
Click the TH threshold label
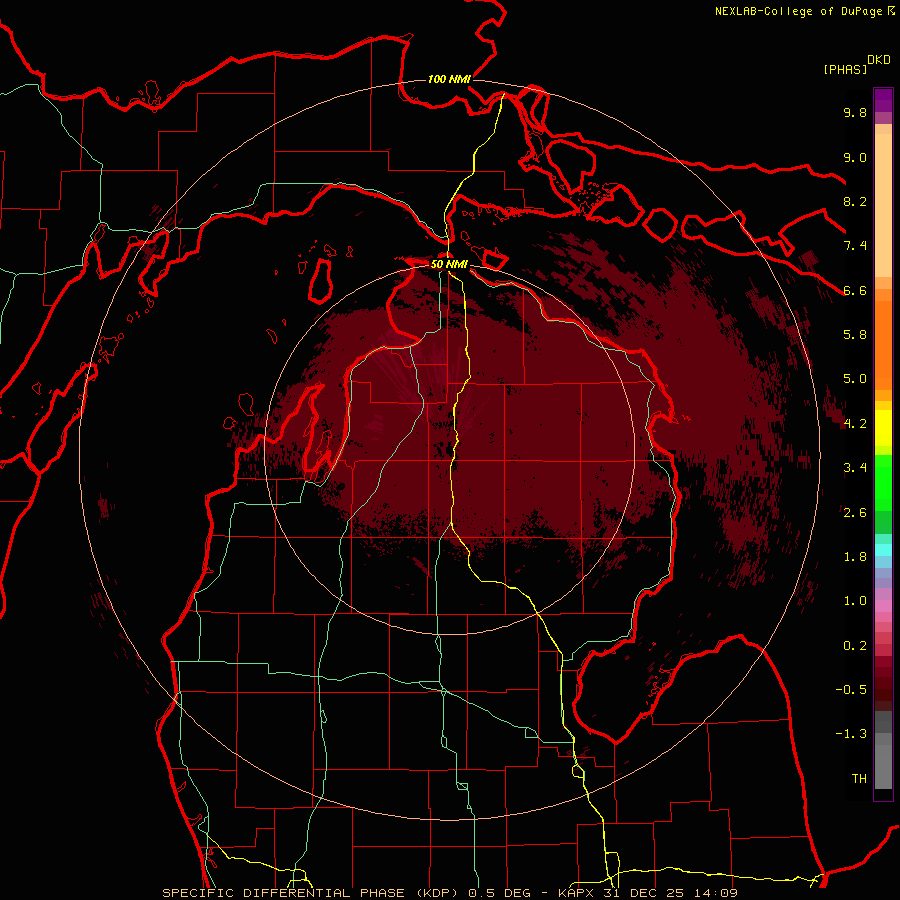pos(859,779)
